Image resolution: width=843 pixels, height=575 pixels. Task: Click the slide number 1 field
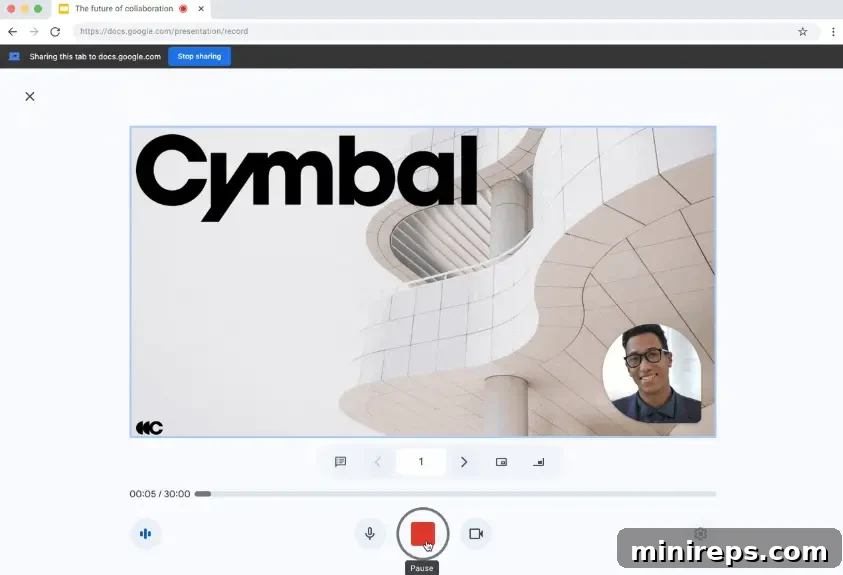[421, 462]
